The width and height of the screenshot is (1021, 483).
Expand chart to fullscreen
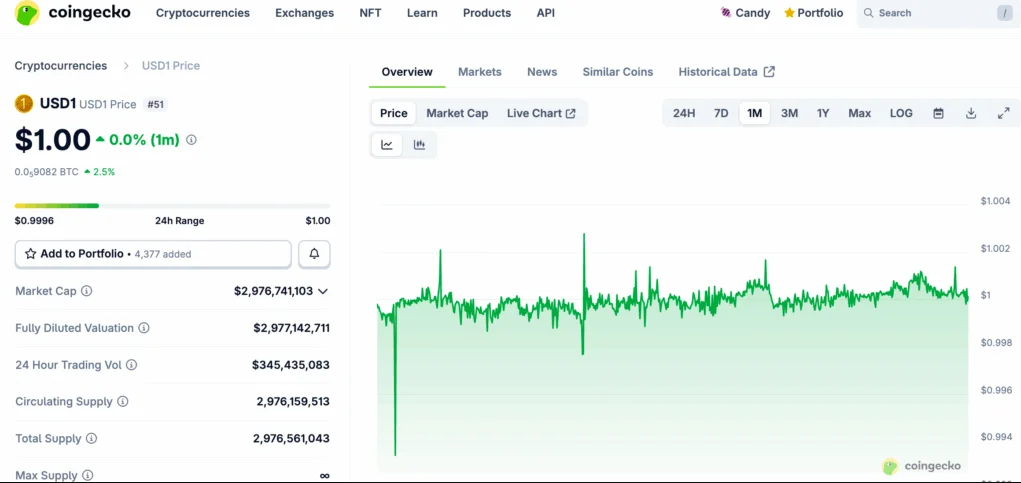click(1003, 113)
